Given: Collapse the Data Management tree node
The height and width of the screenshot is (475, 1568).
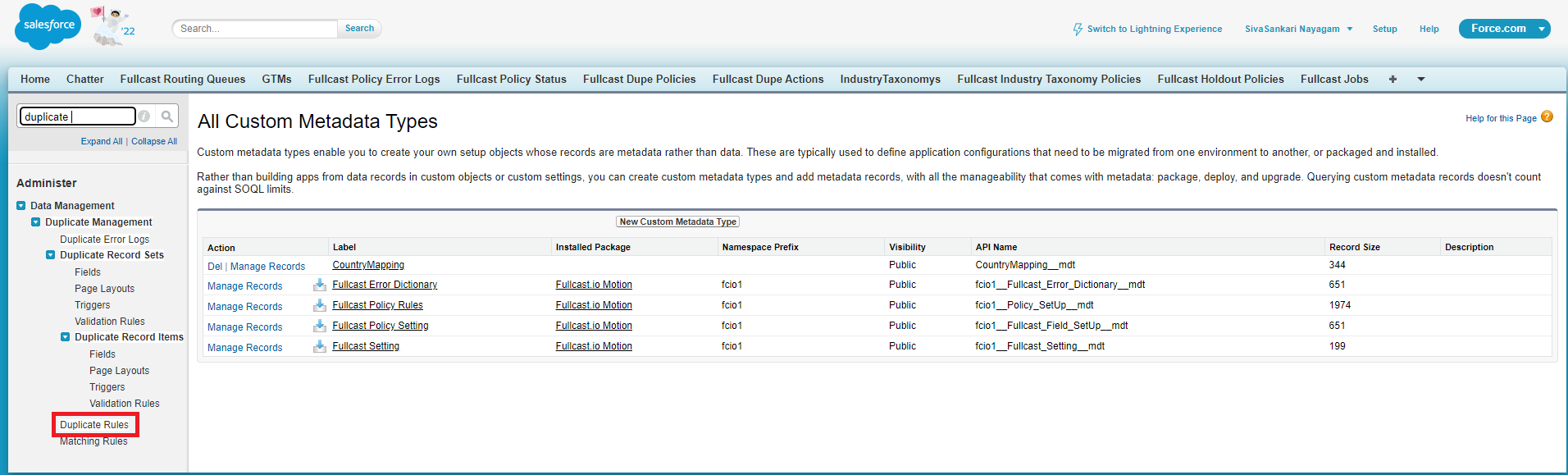Looking at the screenshot, I should [x=21, y=206].
